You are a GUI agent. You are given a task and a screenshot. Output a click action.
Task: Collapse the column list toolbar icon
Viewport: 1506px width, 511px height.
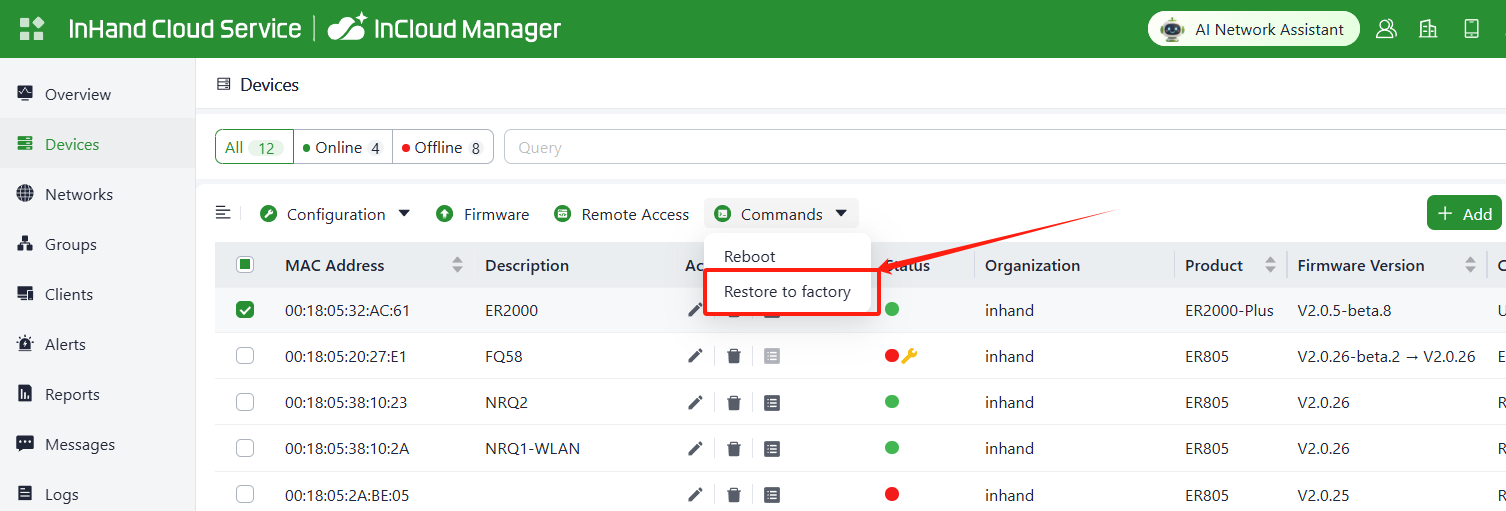tap(223, 213)
